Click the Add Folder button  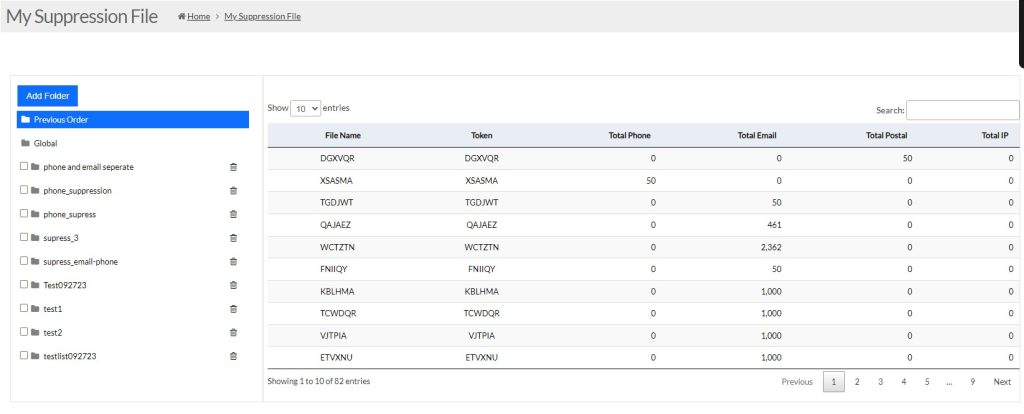47,96
